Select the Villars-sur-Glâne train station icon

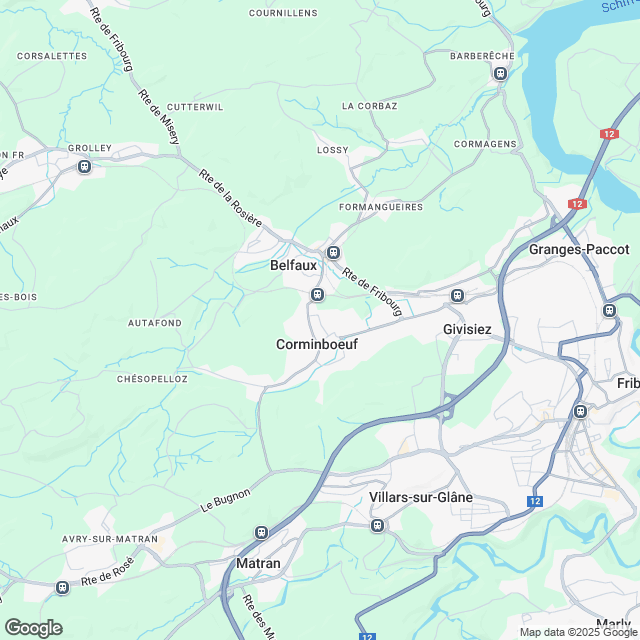click(x=378, y=525)
